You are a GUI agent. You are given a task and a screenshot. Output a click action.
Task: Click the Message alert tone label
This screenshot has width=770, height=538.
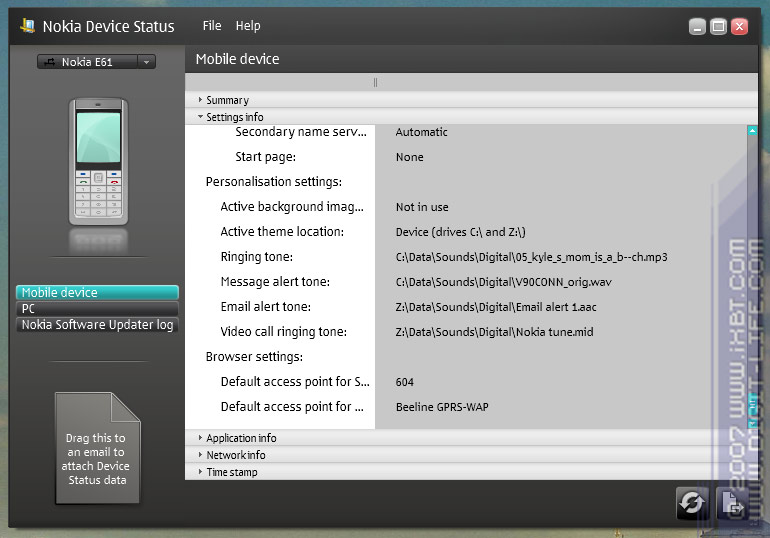pyautogui.click(x=275, y=282)
